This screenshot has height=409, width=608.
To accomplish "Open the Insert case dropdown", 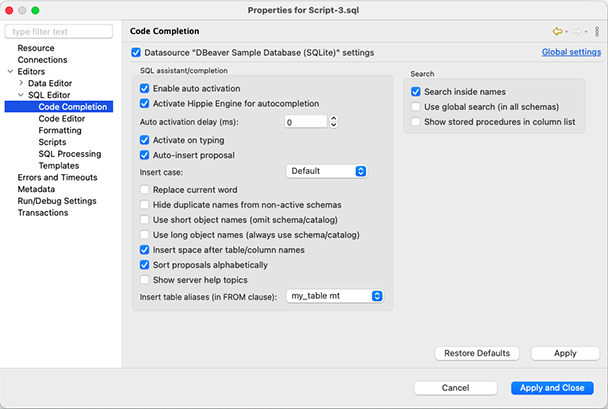I will coord(326,171).
